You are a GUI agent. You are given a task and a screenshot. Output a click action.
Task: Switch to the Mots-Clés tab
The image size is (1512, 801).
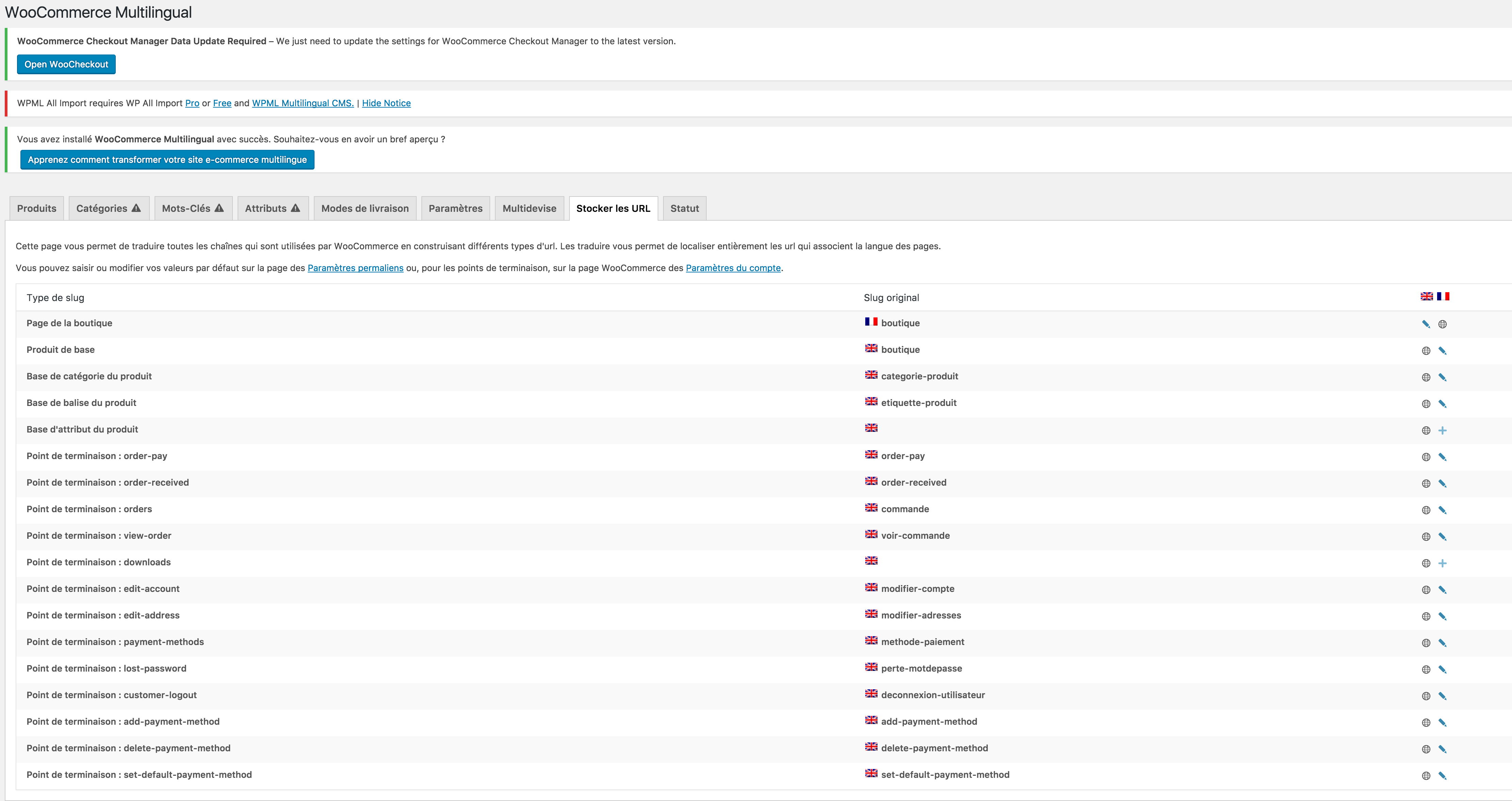[x=193, y=208]
